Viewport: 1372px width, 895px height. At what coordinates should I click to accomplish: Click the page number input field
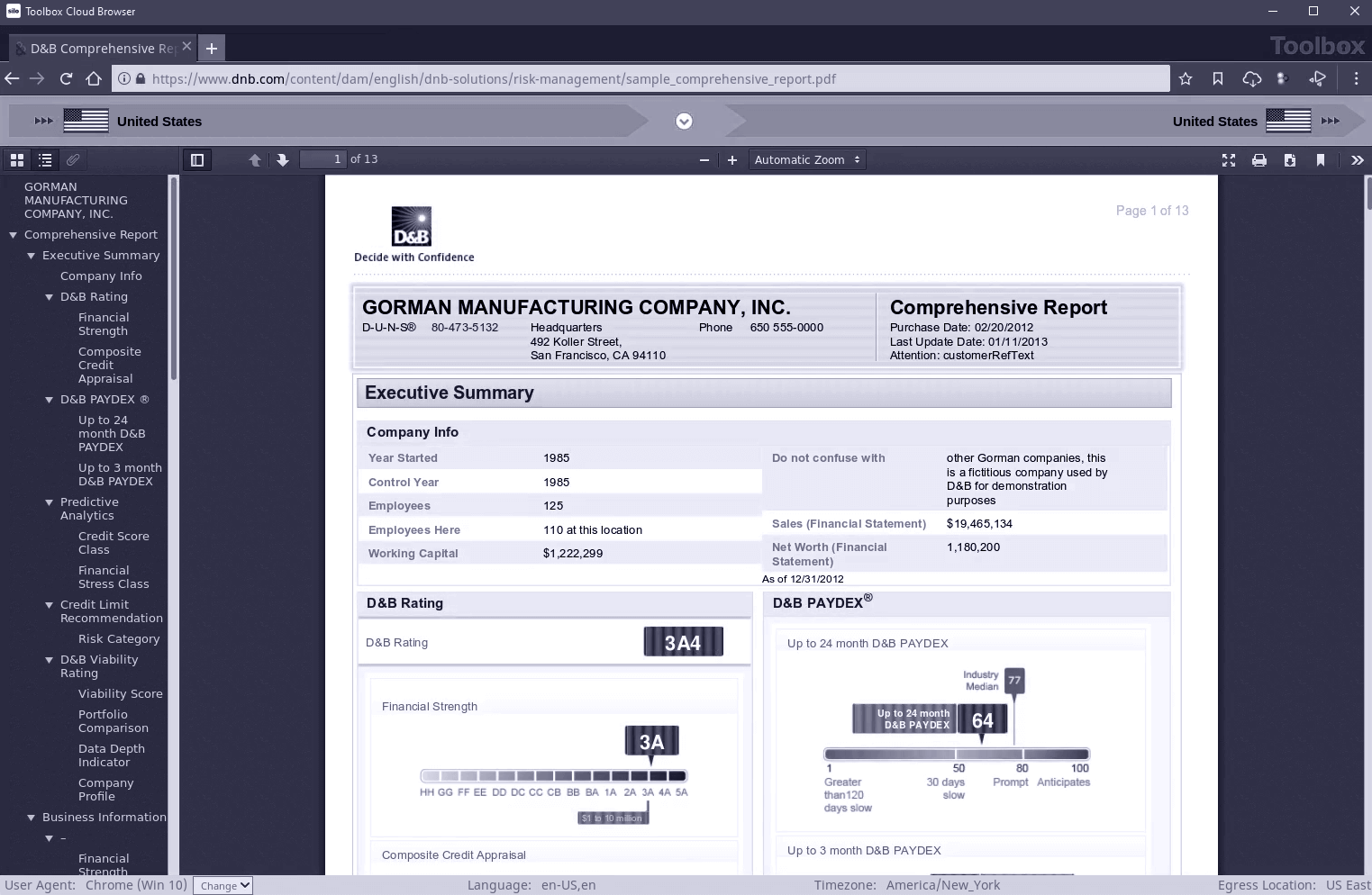[x=323, y=159]
